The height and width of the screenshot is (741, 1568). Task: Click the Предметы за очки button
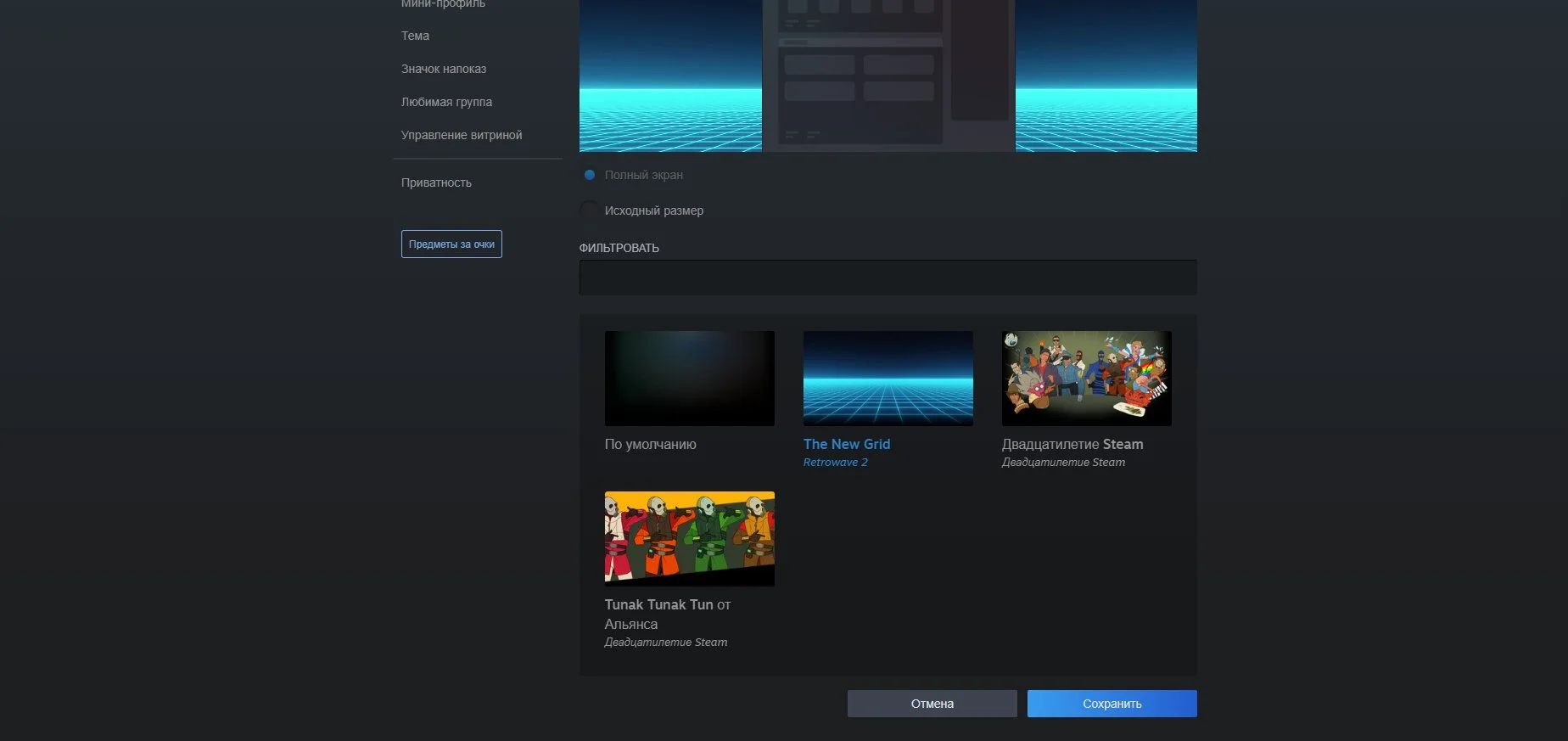pos(451,244)
